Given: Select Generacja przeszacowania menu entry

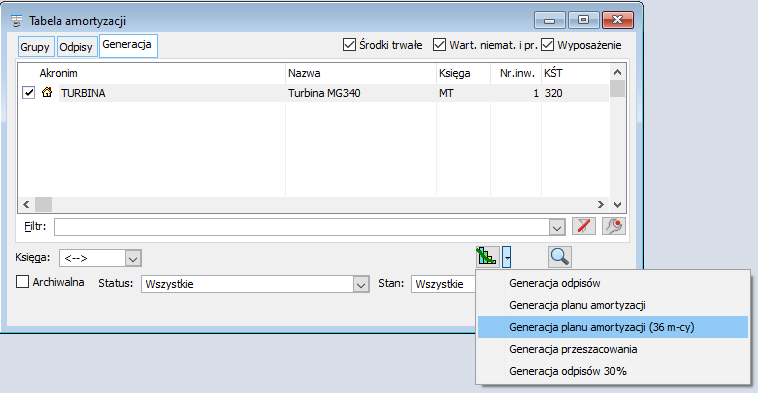Looking at the screenshot, I should (x=612, y=349).
